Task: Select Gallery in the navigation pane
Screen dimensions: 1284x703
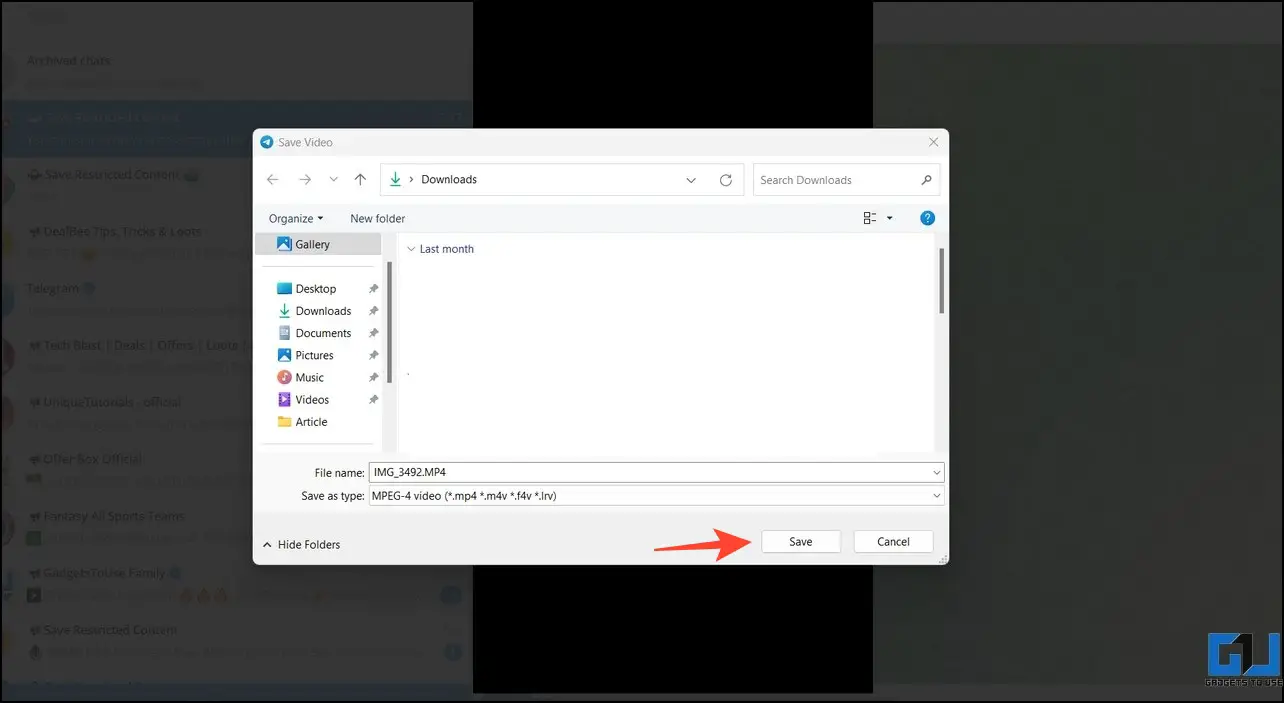Action: coord(318,244)
